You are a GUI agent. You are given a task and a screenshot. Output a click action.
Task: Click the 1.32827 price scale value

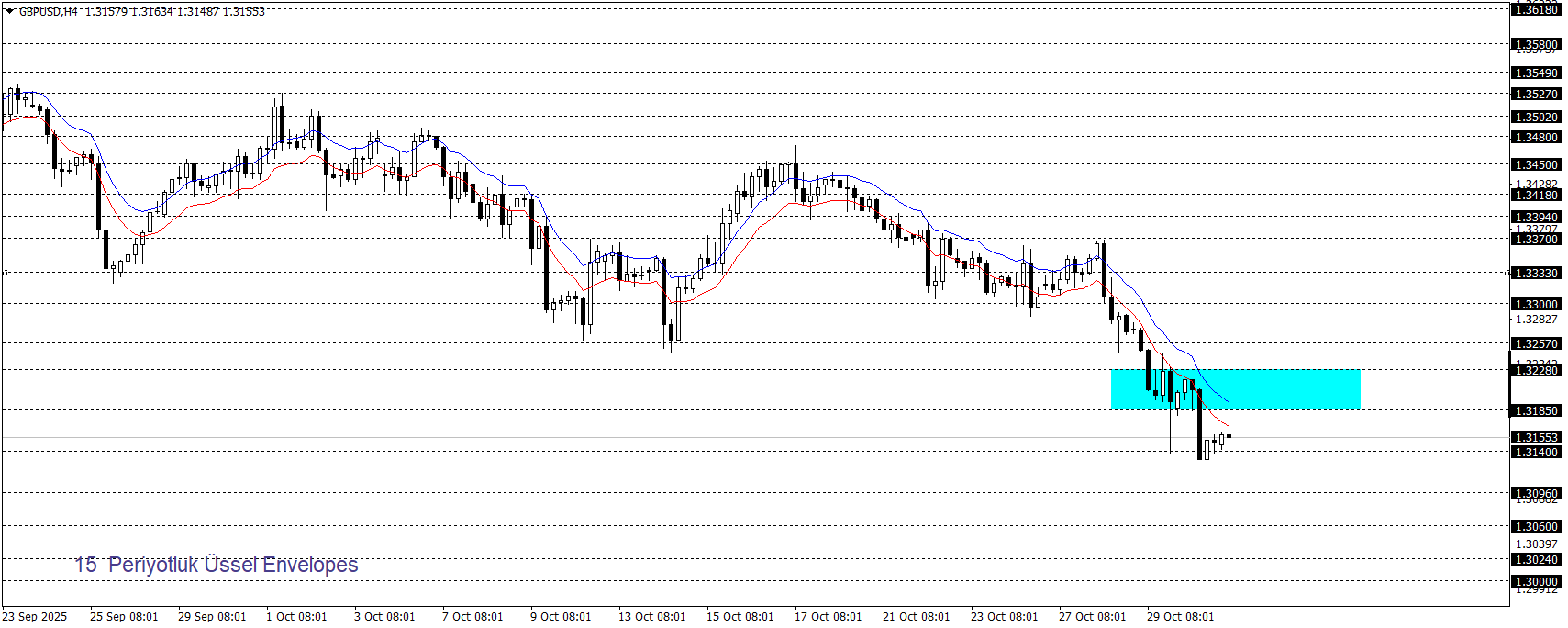[1536, 320]
